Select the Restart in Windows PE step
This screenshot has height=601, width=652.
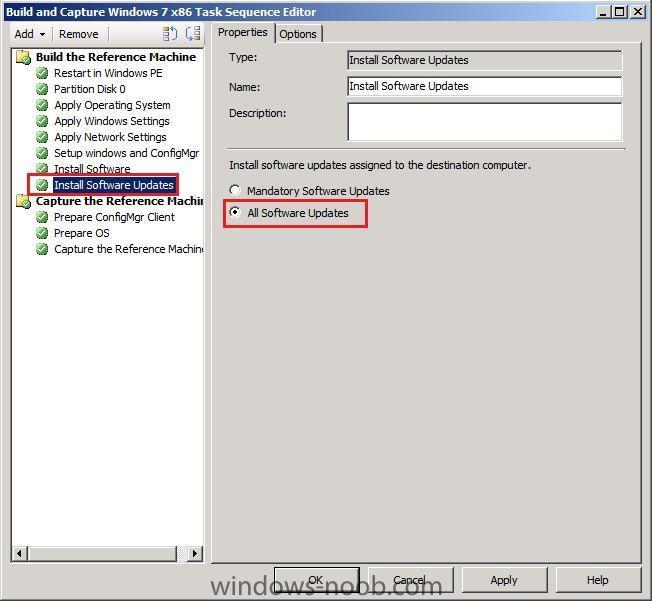[108, 73]
